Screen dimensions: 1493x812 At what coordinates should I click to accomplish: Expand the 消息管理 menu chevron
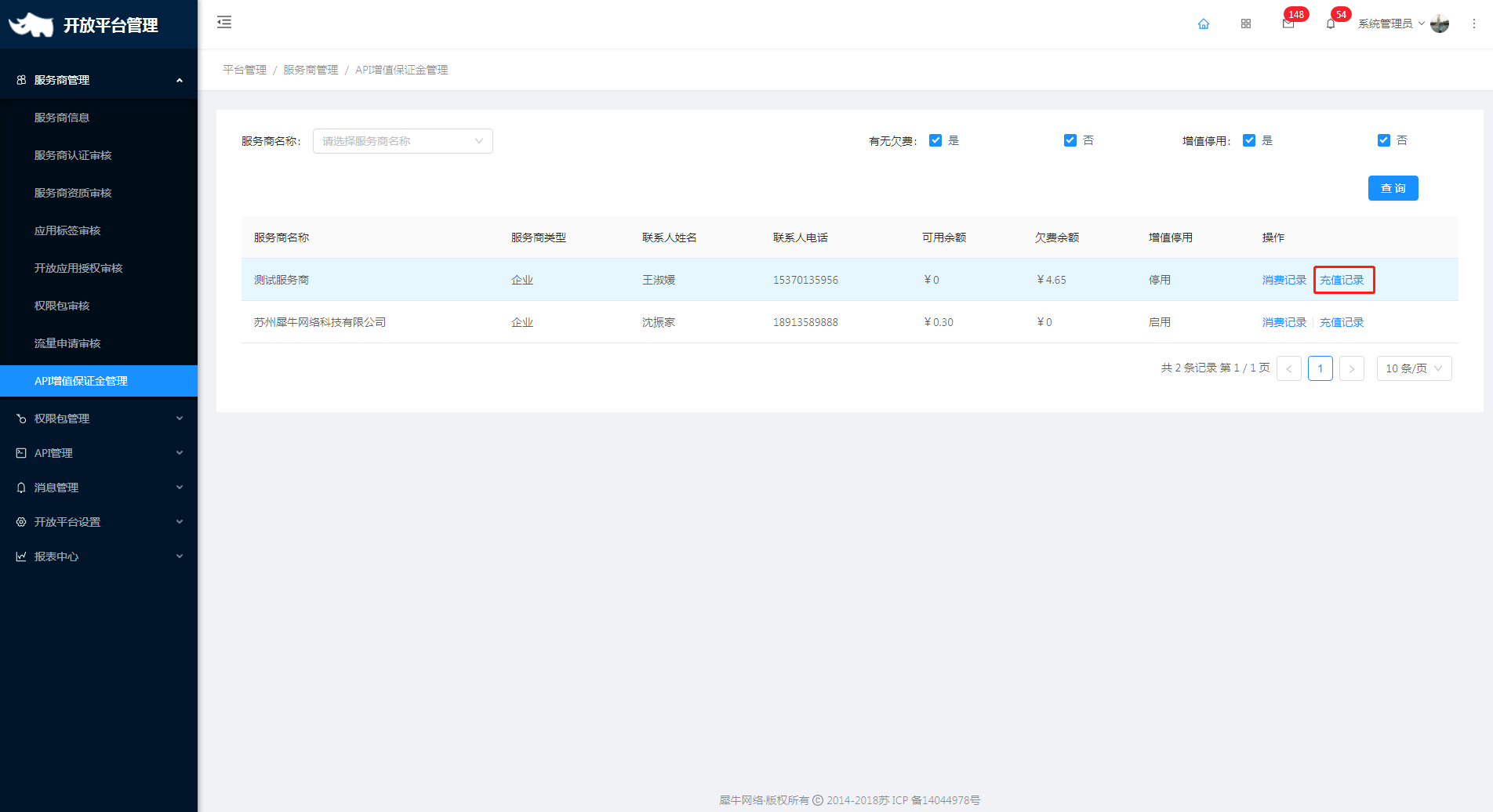point(180,488)
